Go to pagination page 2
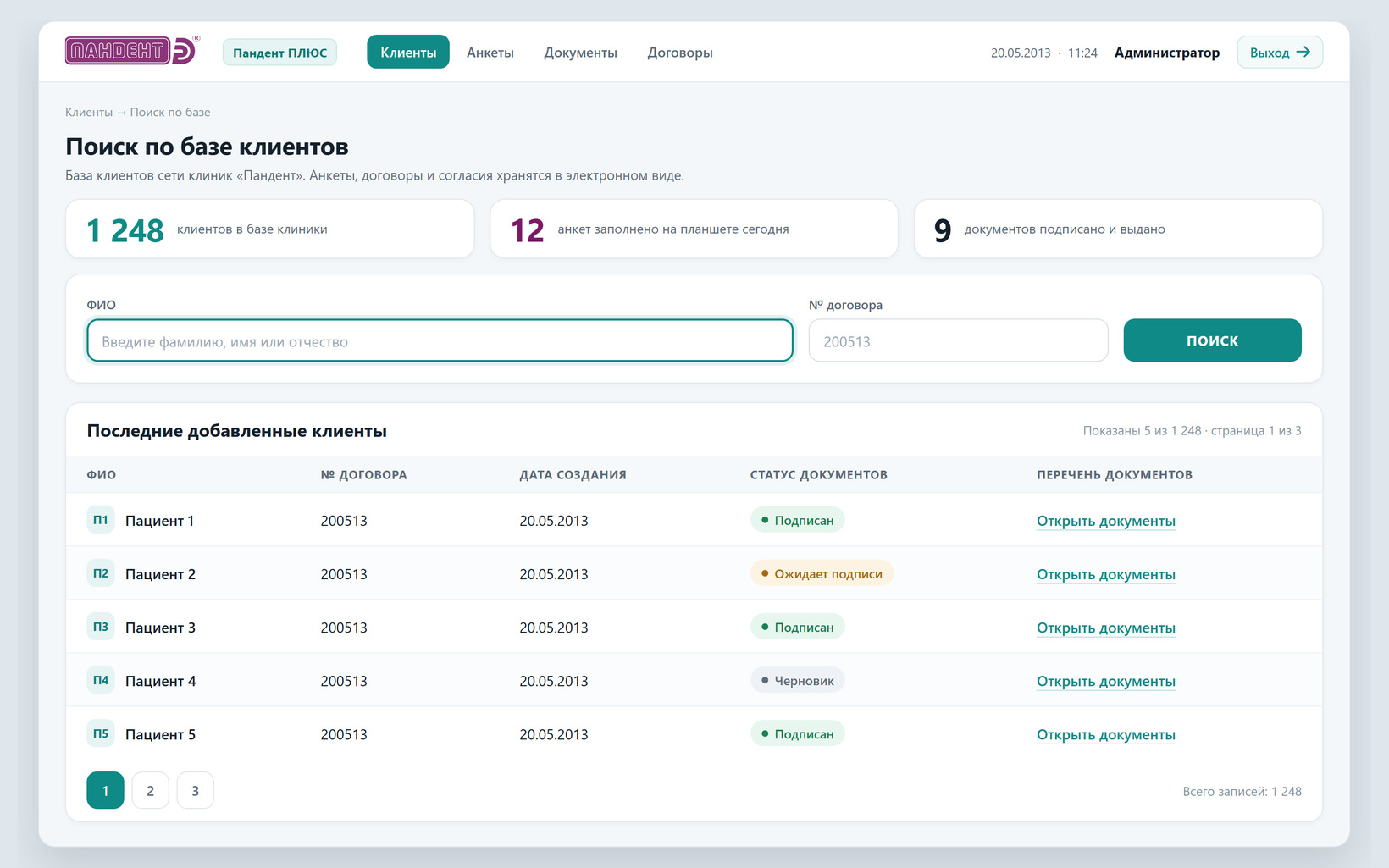The width and height of the screenshot is (1389, 868). (150, 790)
